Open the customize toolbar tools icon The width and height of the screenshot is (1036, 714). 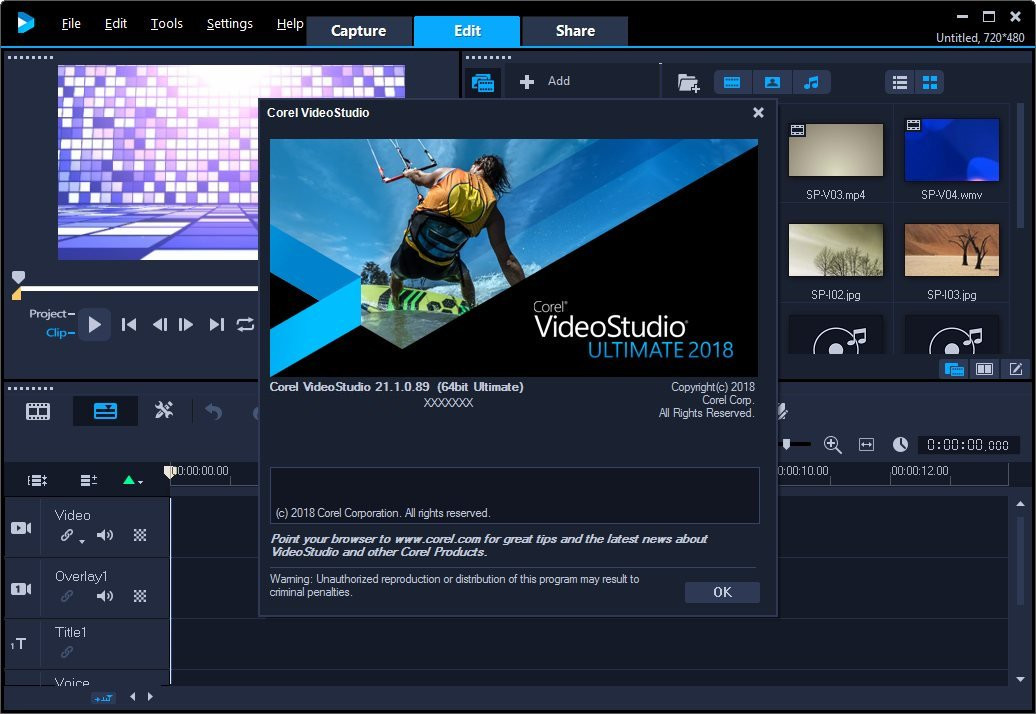click(x=163, y=411)
